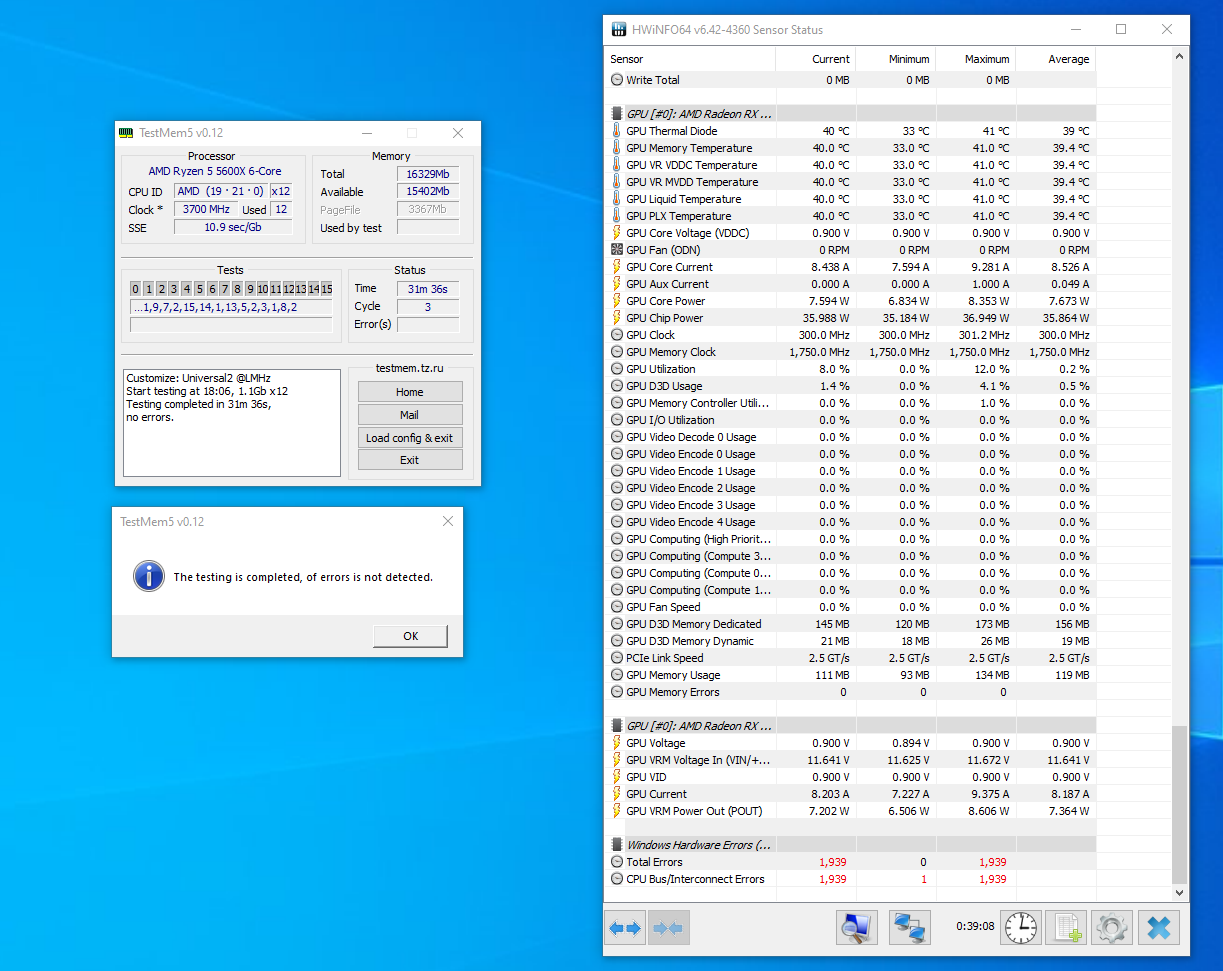
Task: Click test number 15 box in Tests
Action: point(327,289)
